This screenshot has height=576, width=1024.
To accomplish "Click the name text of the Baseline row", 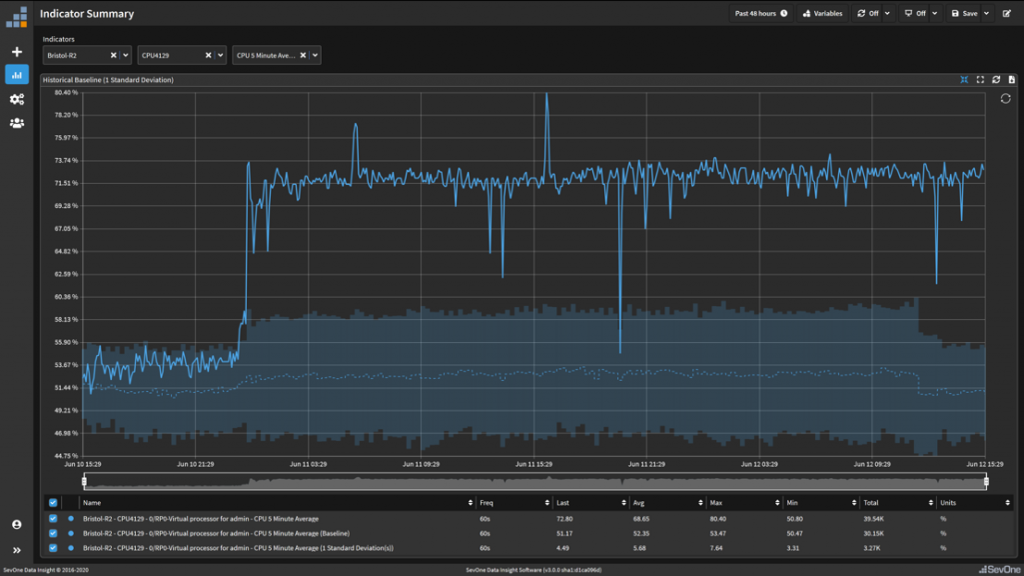I will tap(216, 534).
